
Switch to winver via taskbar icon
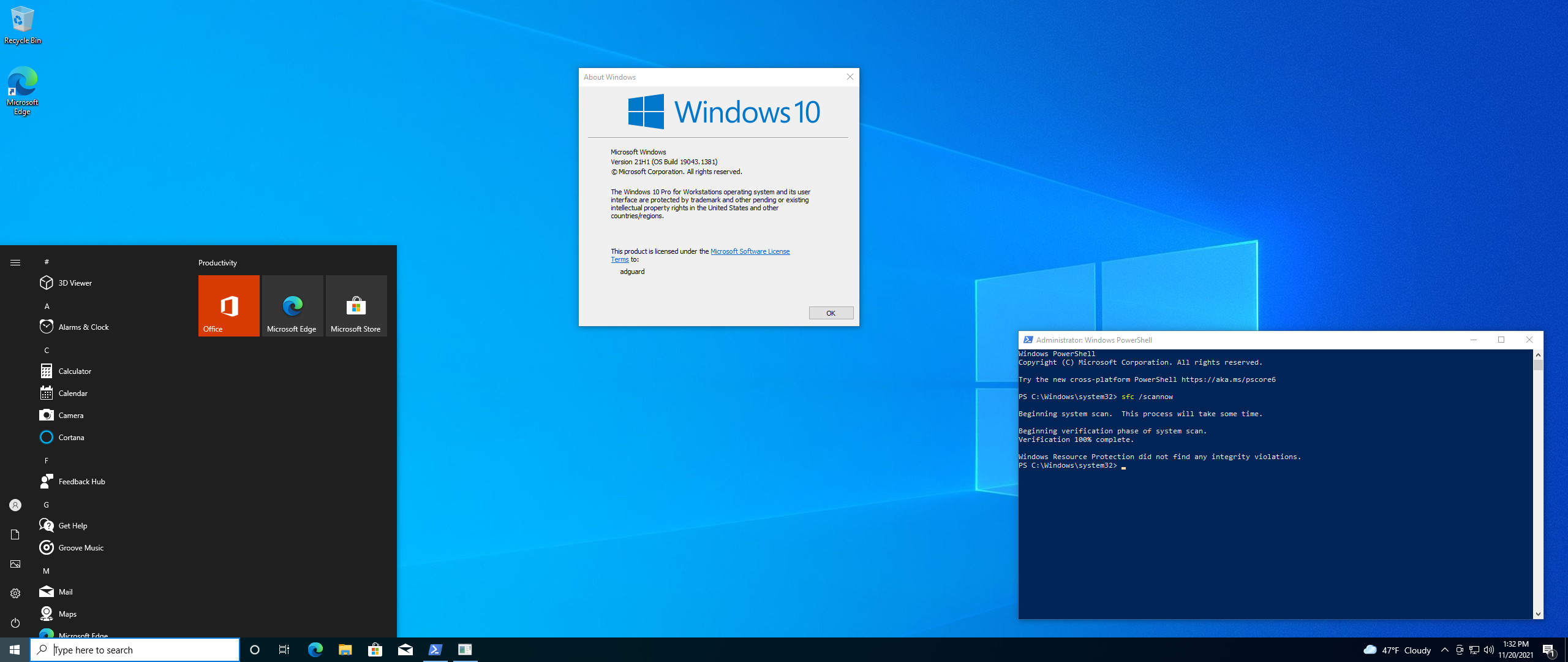tap(465, 650)
